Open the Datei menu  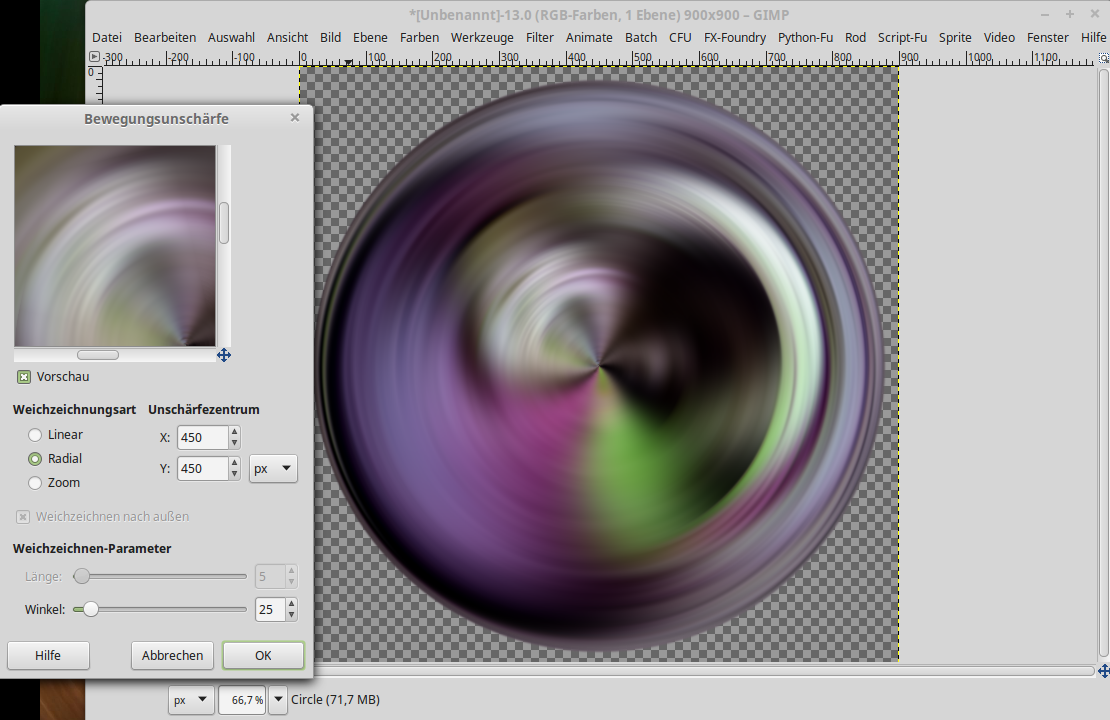[x=107, y=38]
